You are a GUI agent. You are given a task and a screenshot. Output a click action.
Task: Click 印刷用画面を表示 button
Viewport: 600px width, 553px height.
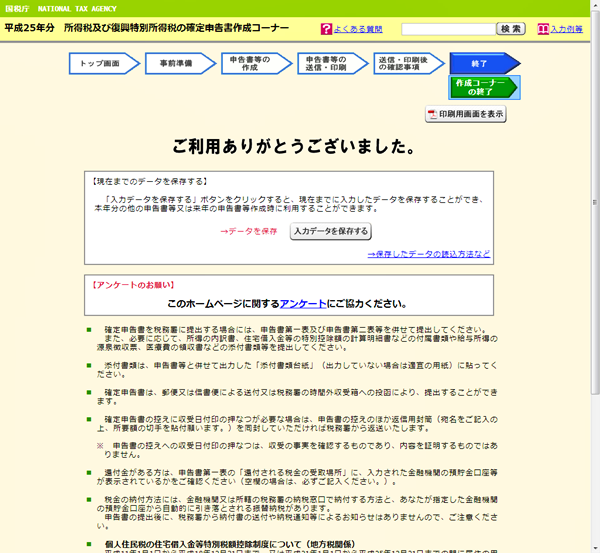pyautogui.click(x=466, y=114)
